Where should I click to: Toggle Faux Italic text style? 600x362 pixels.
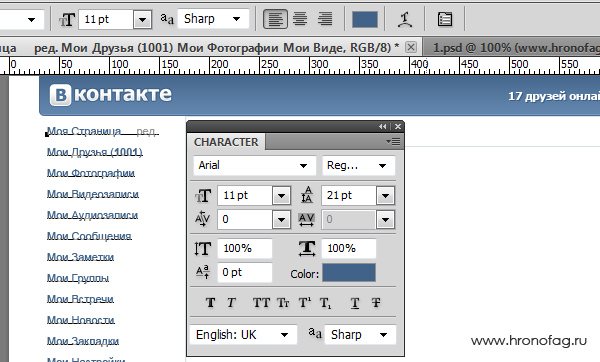click(x=231, y=303)
